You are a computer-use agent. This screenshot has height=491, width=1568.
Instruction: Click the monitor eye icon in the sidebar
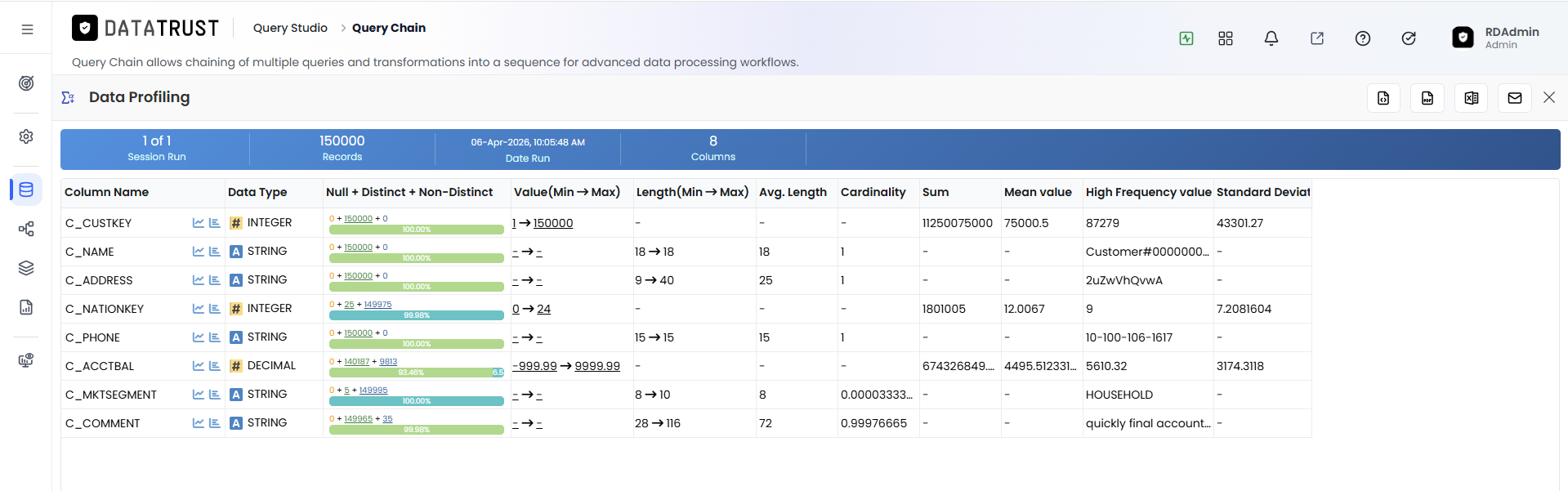pos(26,360)
